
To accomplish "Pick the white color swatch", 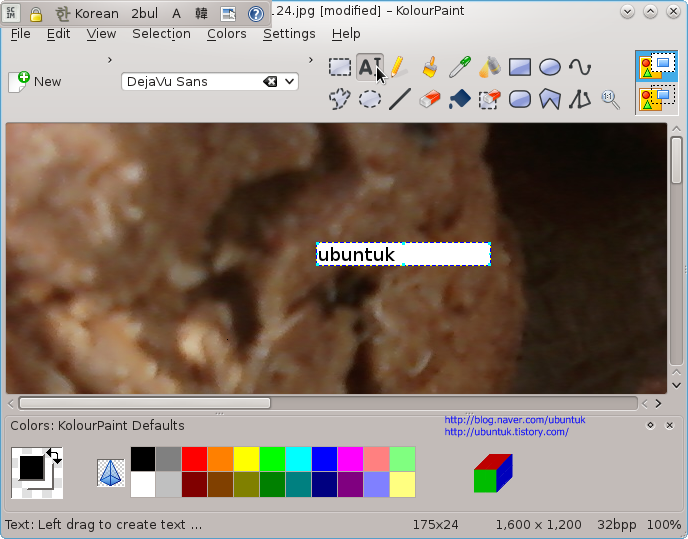I will [x=143, y=485].
